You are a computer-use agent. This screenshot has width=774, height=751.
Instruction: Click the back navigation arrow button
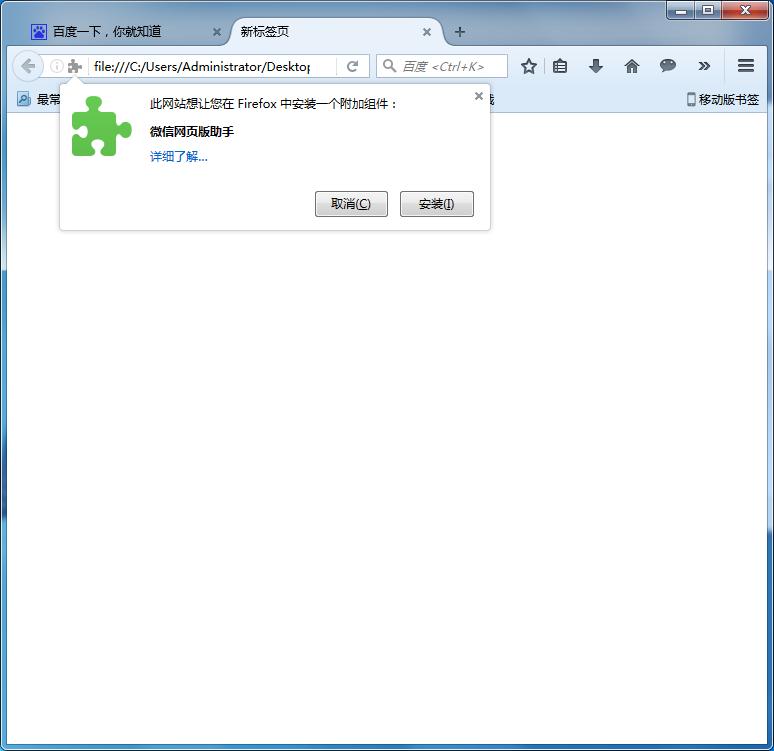tap(27, 66)
